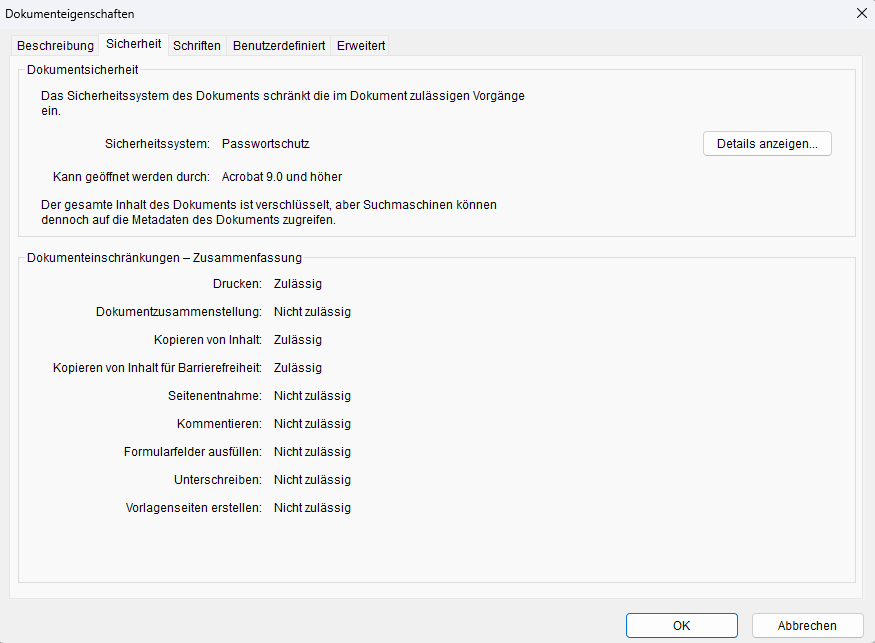Click the Kopieren von Inhalt für Barrierefreiheit label
Screen dimensions: 875x643
point(157,368)
